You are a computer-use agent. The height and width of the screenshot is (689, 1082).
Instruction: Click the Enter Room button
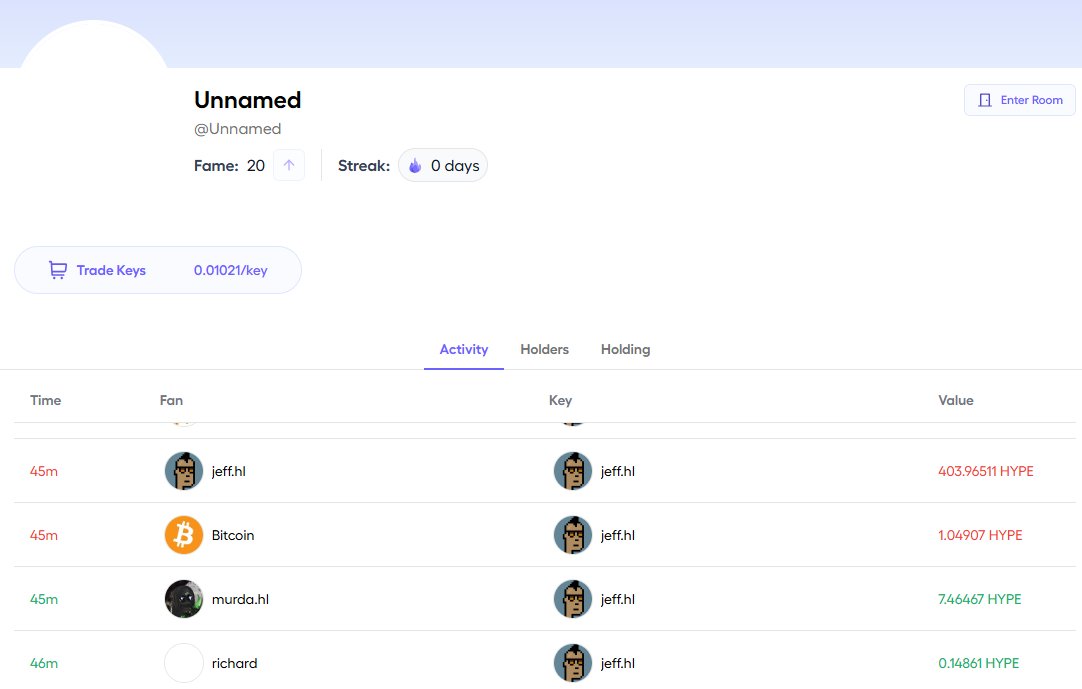[x=1019, y=100]
